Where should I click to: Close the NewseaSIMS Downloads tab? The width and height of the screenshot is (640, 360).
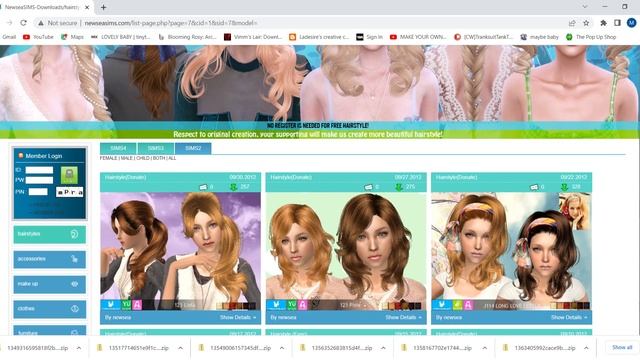pos(87,7)
